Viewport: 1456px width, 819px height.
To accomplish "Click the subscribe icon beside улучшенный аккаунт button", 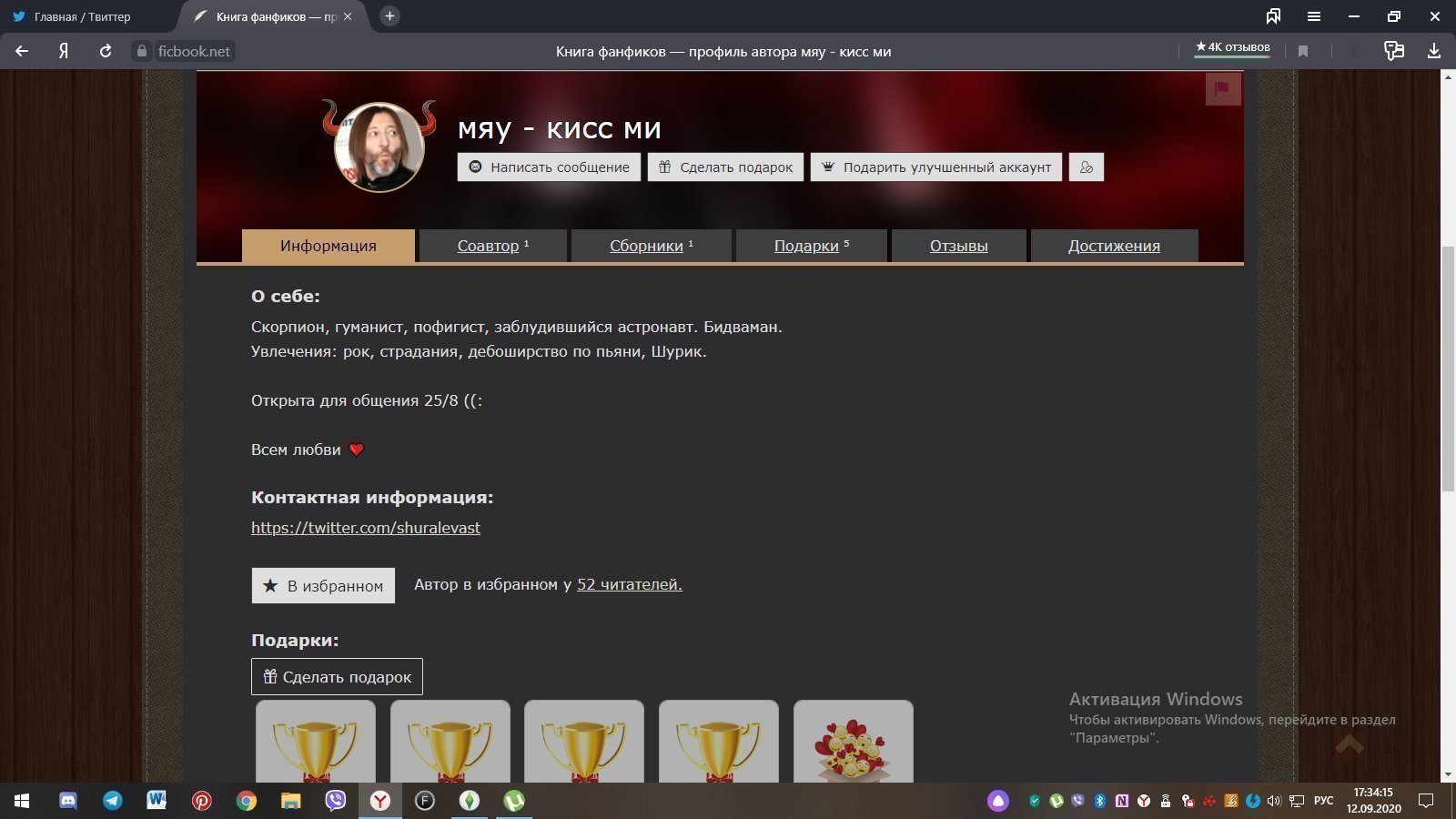I will click(x=1086, y=167).
